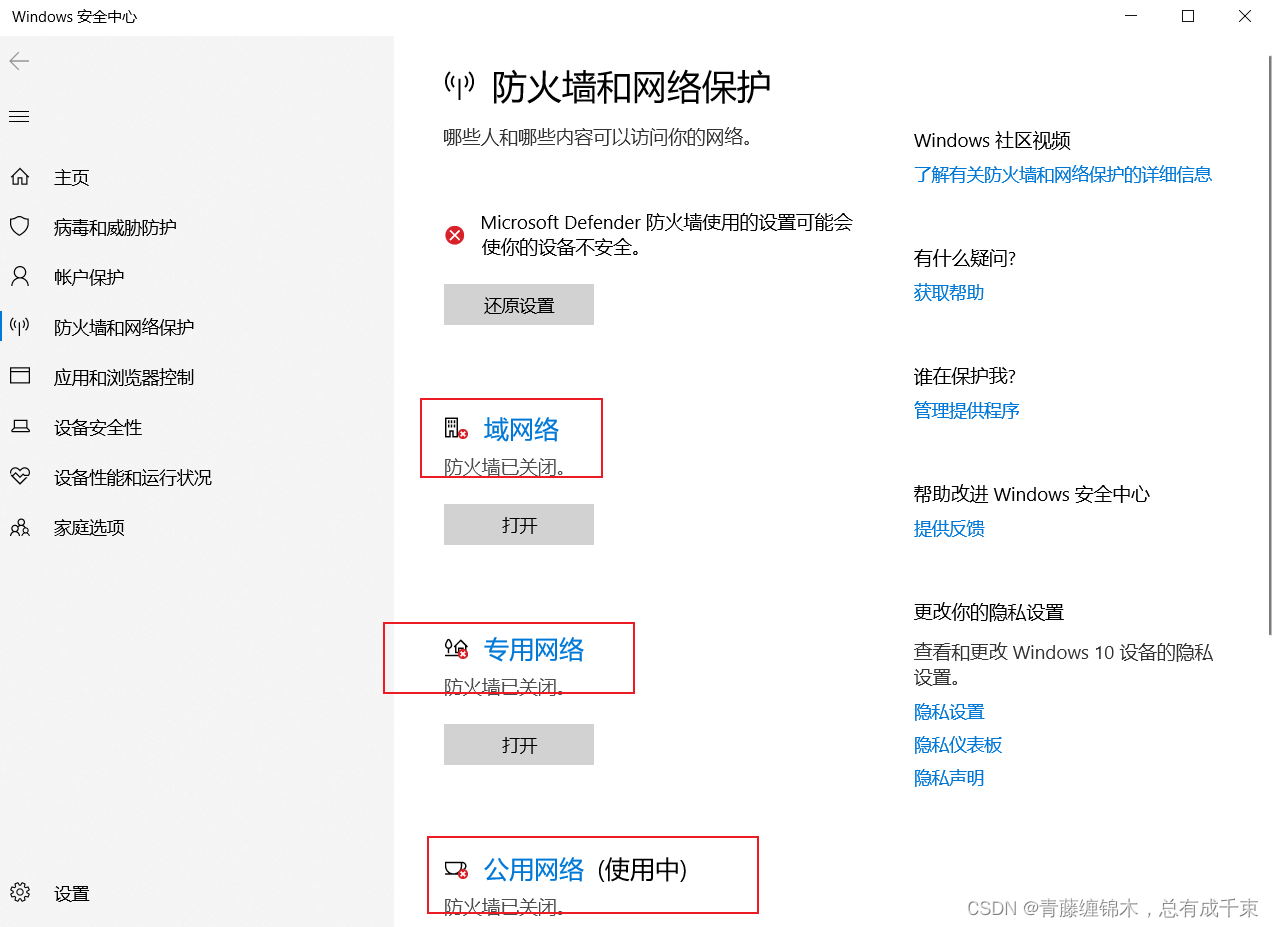Click the 域网络 building icon

tap(455, 428)
